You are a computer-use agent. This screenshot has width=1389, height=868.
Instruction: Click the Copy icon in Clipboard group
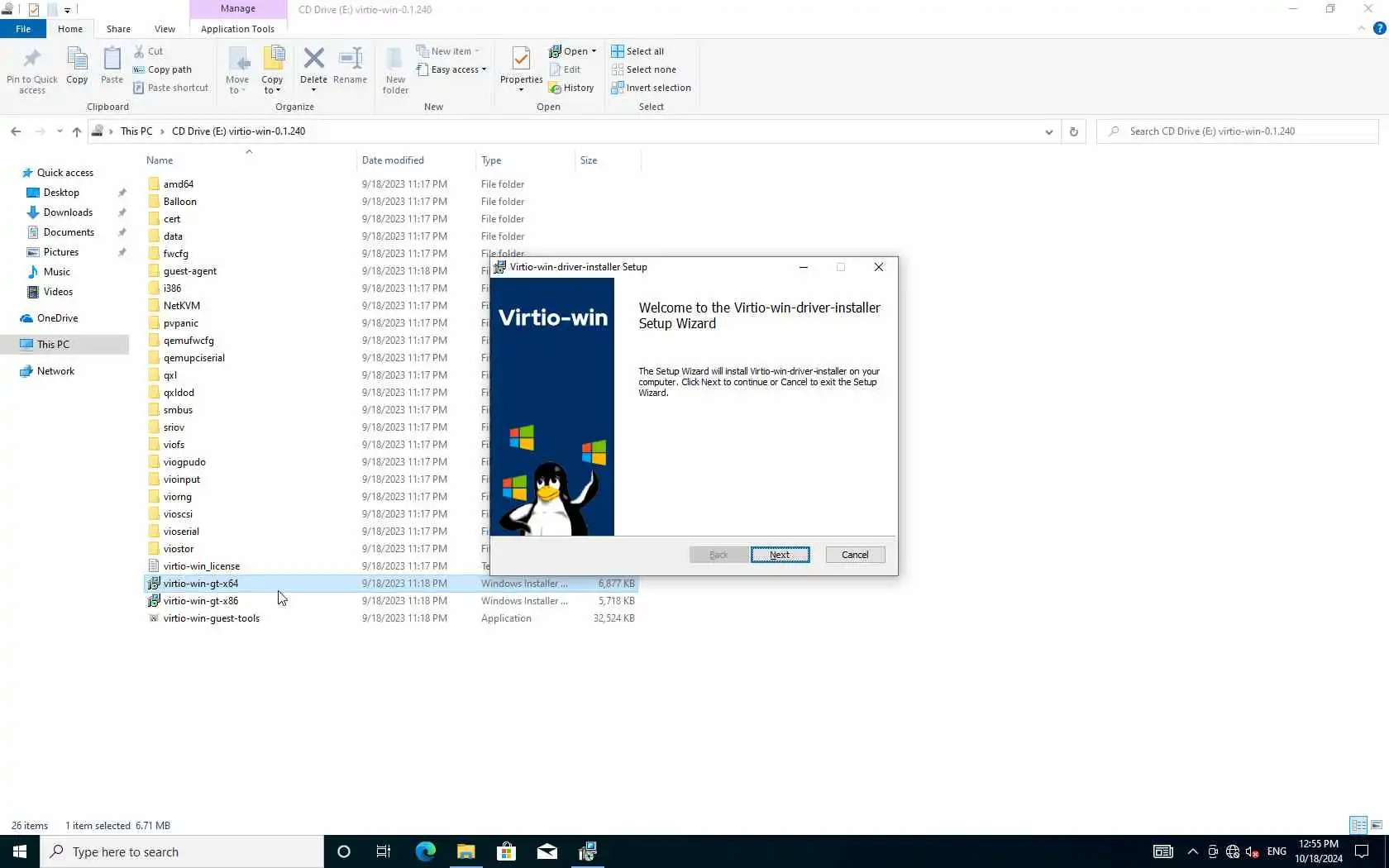pyautogui.click(x=77, y=60)
